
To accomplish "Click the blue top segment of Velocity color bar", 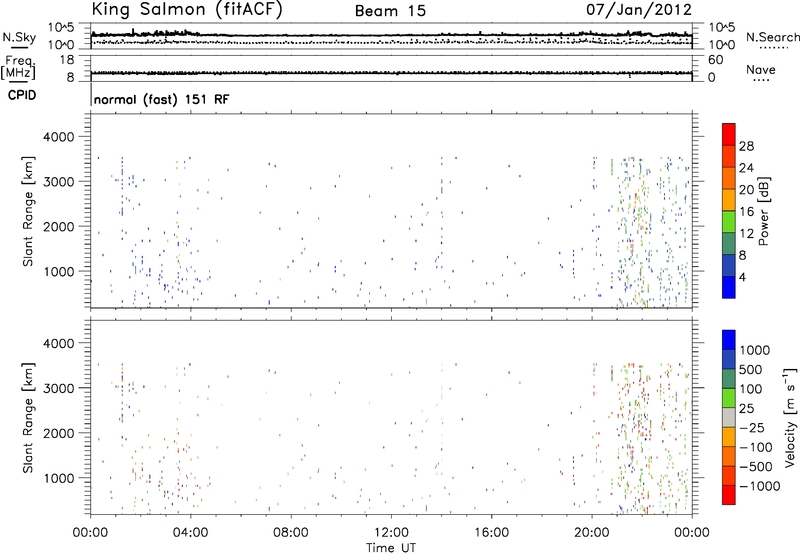I will pos(729,340).
